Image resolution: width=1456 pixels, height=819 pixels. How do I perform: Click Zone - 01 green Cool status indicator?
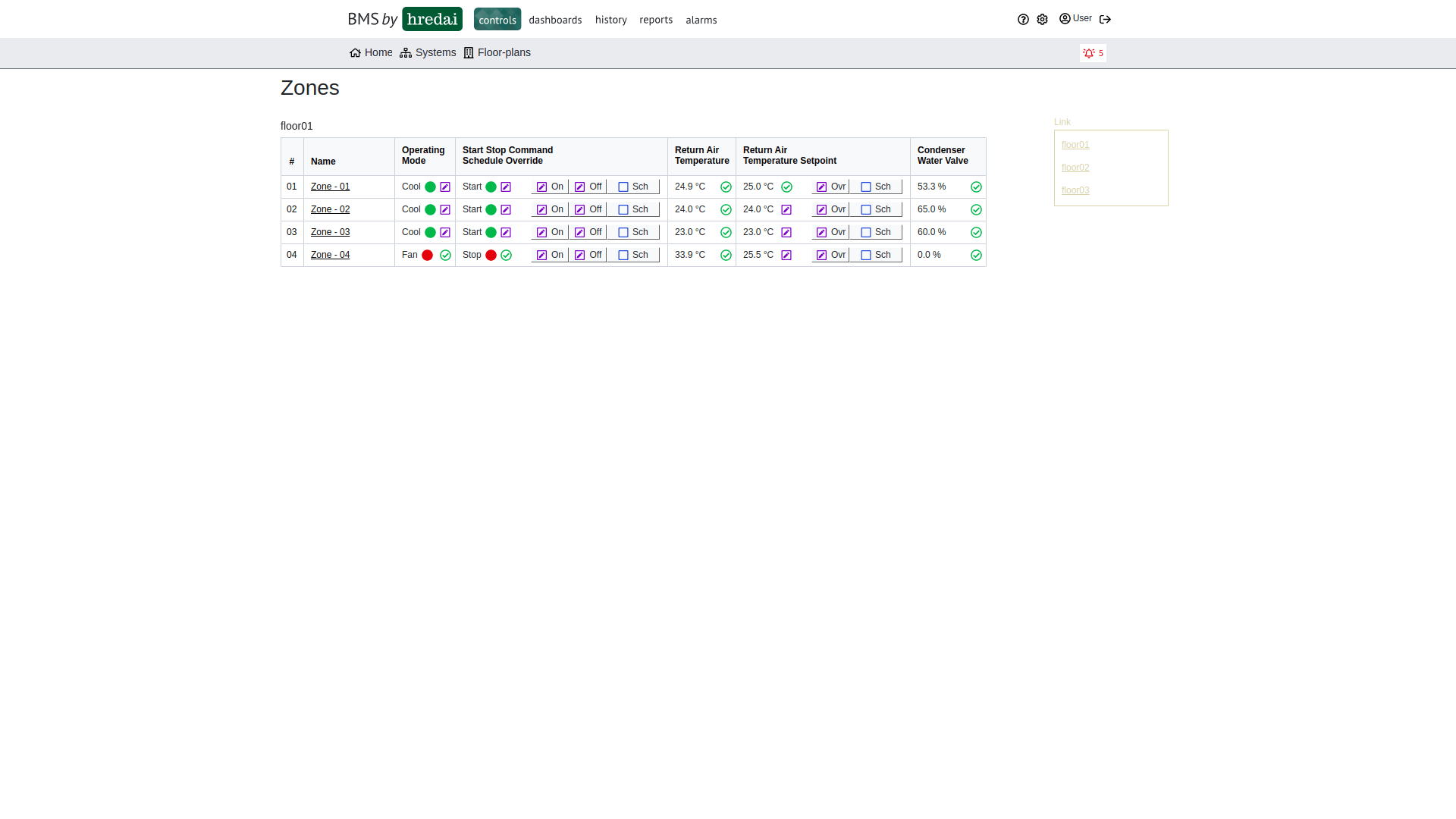[x=430, y=187]
